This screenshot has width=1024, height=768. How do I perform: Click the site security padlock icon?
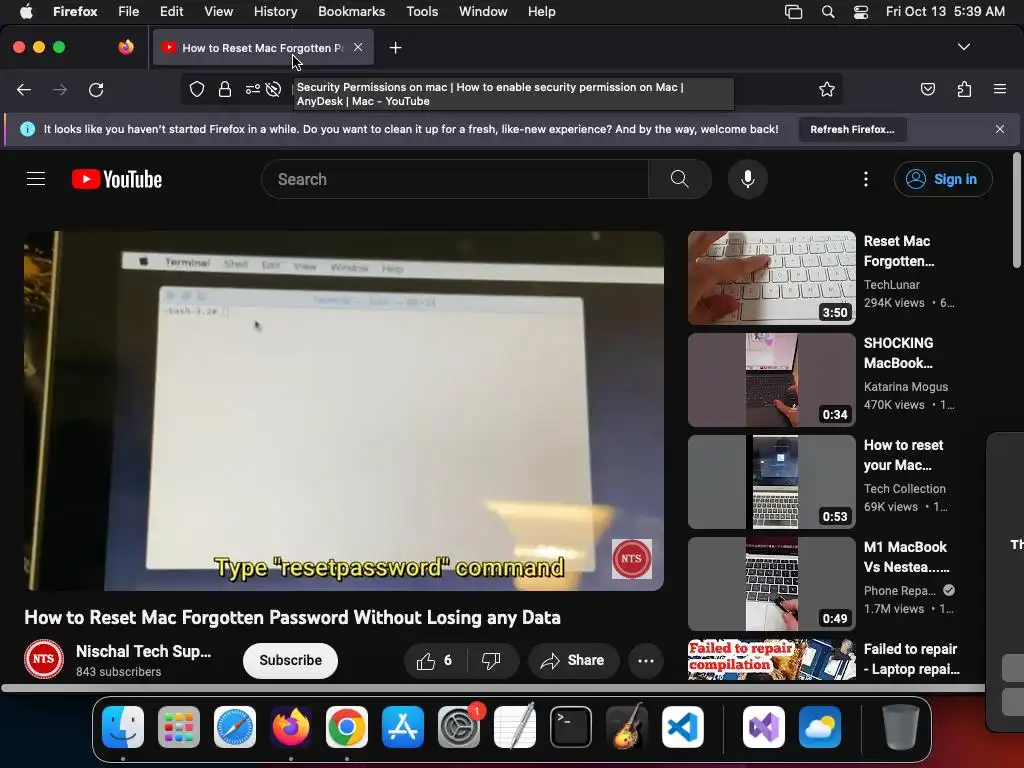pyautogui.click(x=225, y=89)
